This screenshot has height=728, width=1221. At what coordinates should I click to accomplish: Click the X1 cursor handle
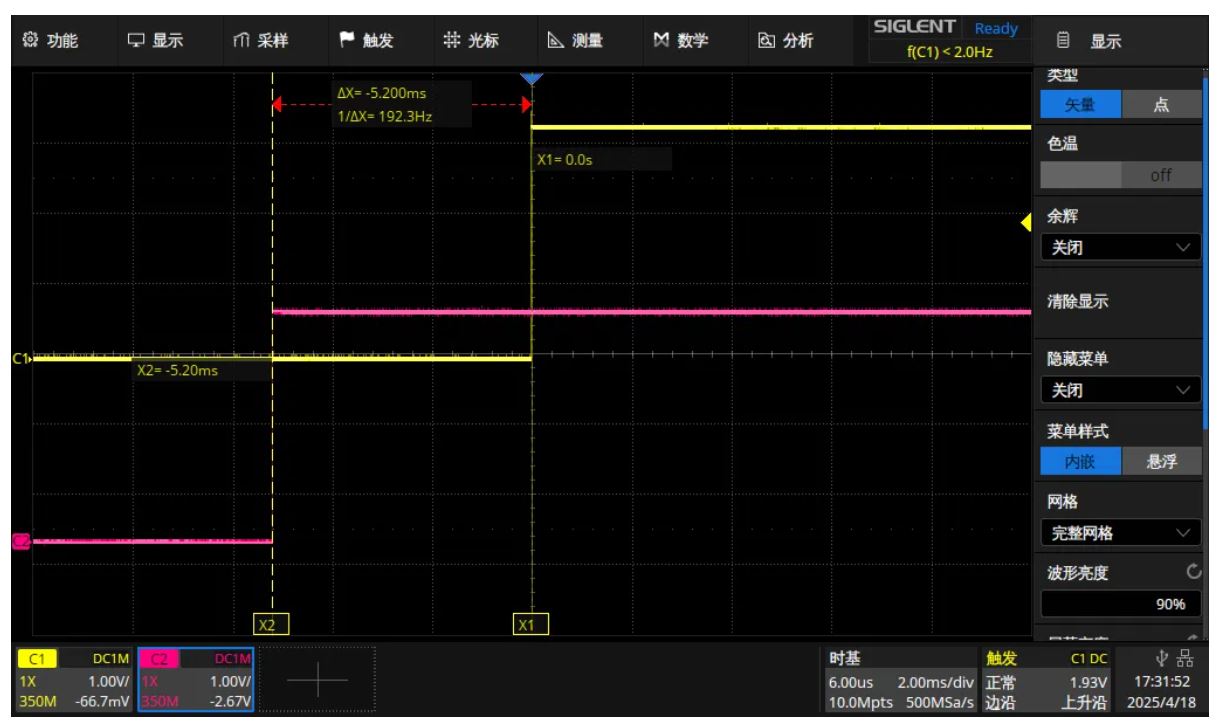[x=525, y=625]
